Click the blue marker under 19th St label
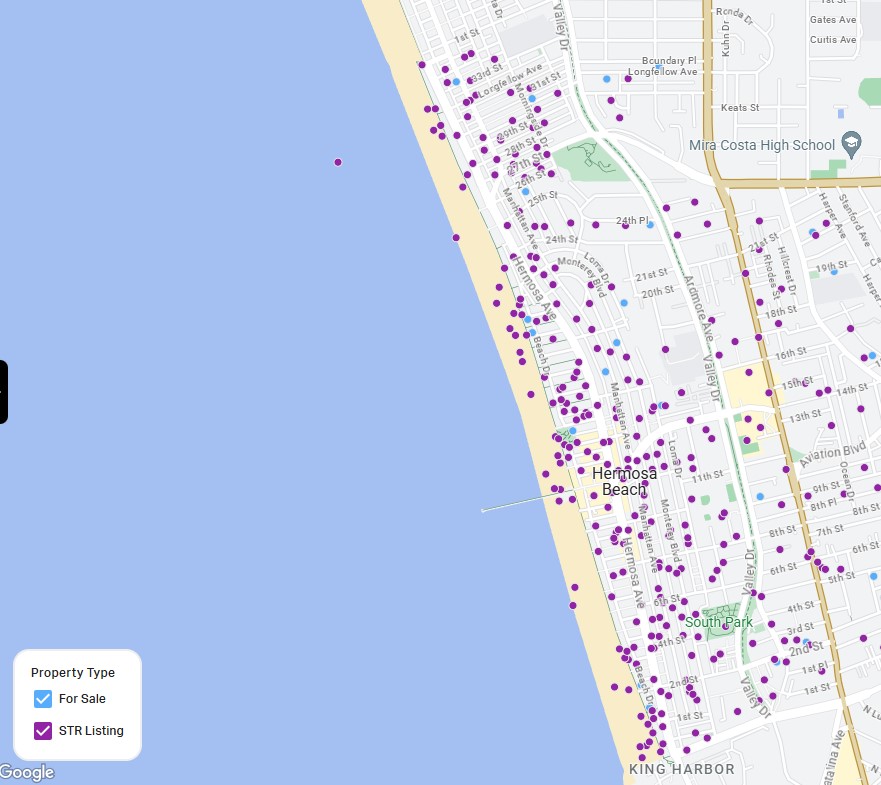881x785 pixels. point(834,272)
